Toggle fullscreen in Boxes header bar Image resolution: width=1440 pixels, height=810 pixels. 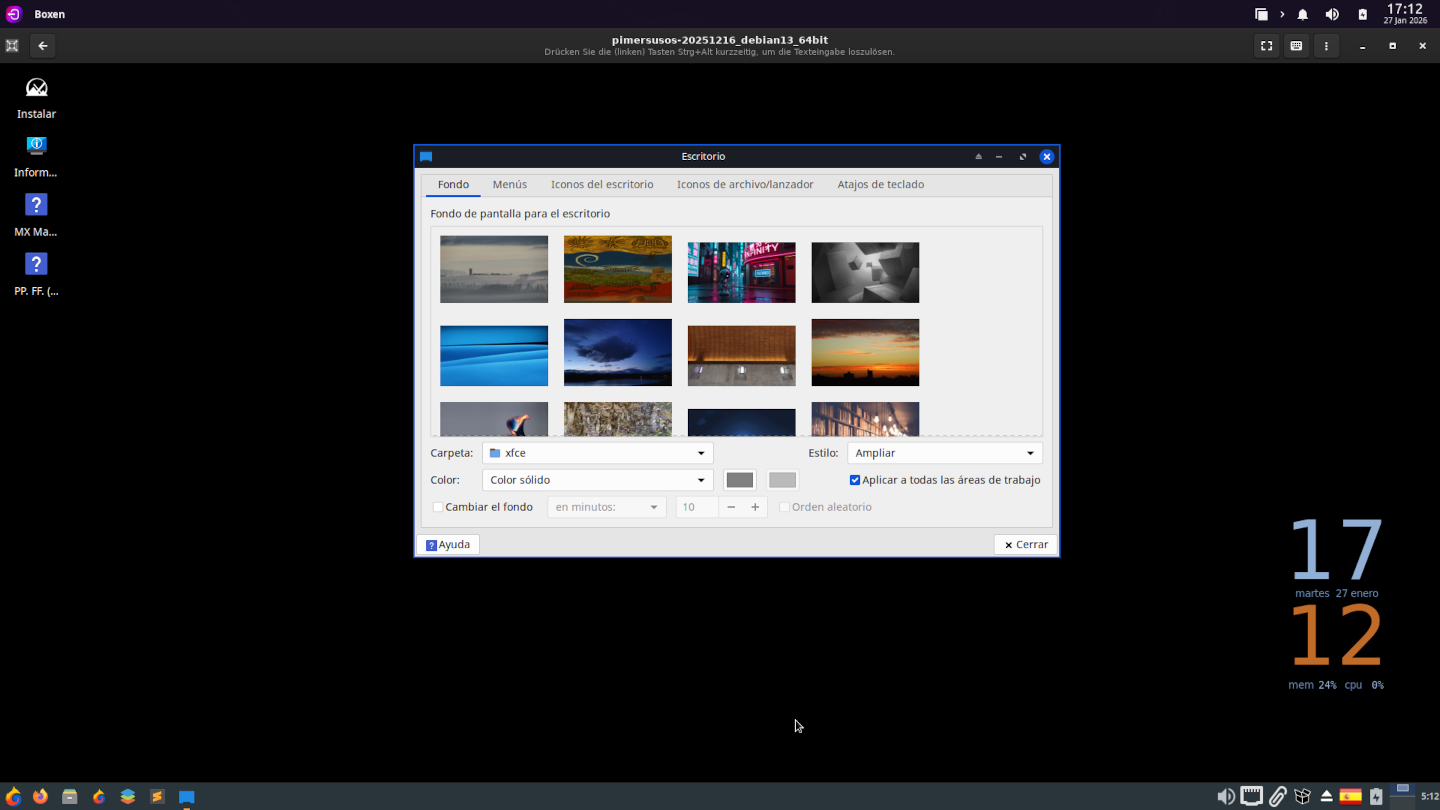pyautogui.click(x=1266, y=46)
